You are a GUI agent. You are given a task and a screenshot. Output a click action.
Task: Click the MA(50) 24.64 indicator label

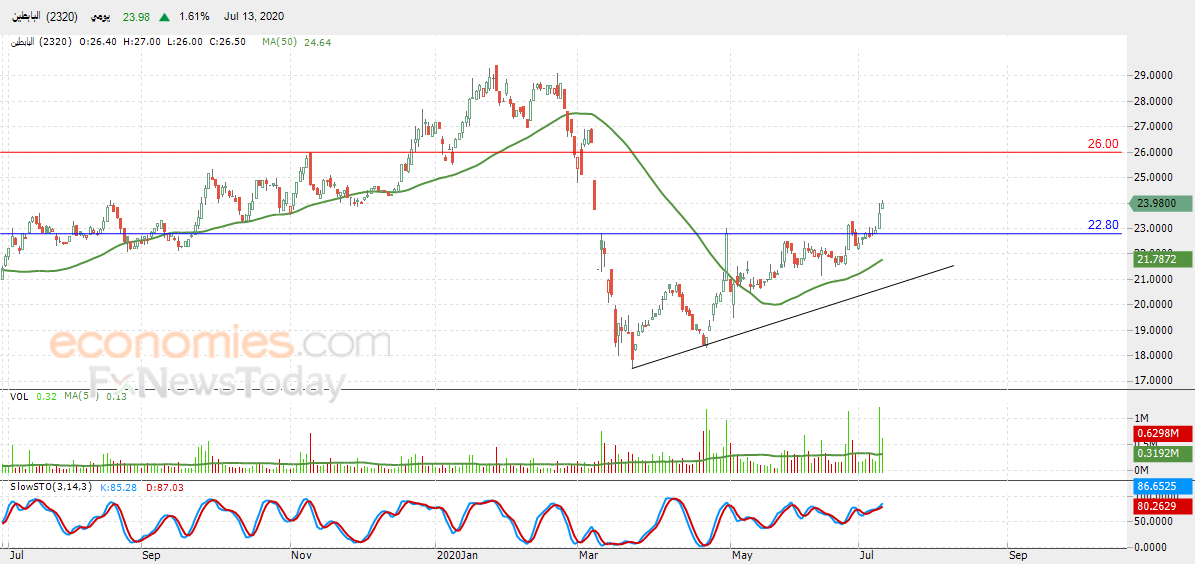click(x=296, y=42)
